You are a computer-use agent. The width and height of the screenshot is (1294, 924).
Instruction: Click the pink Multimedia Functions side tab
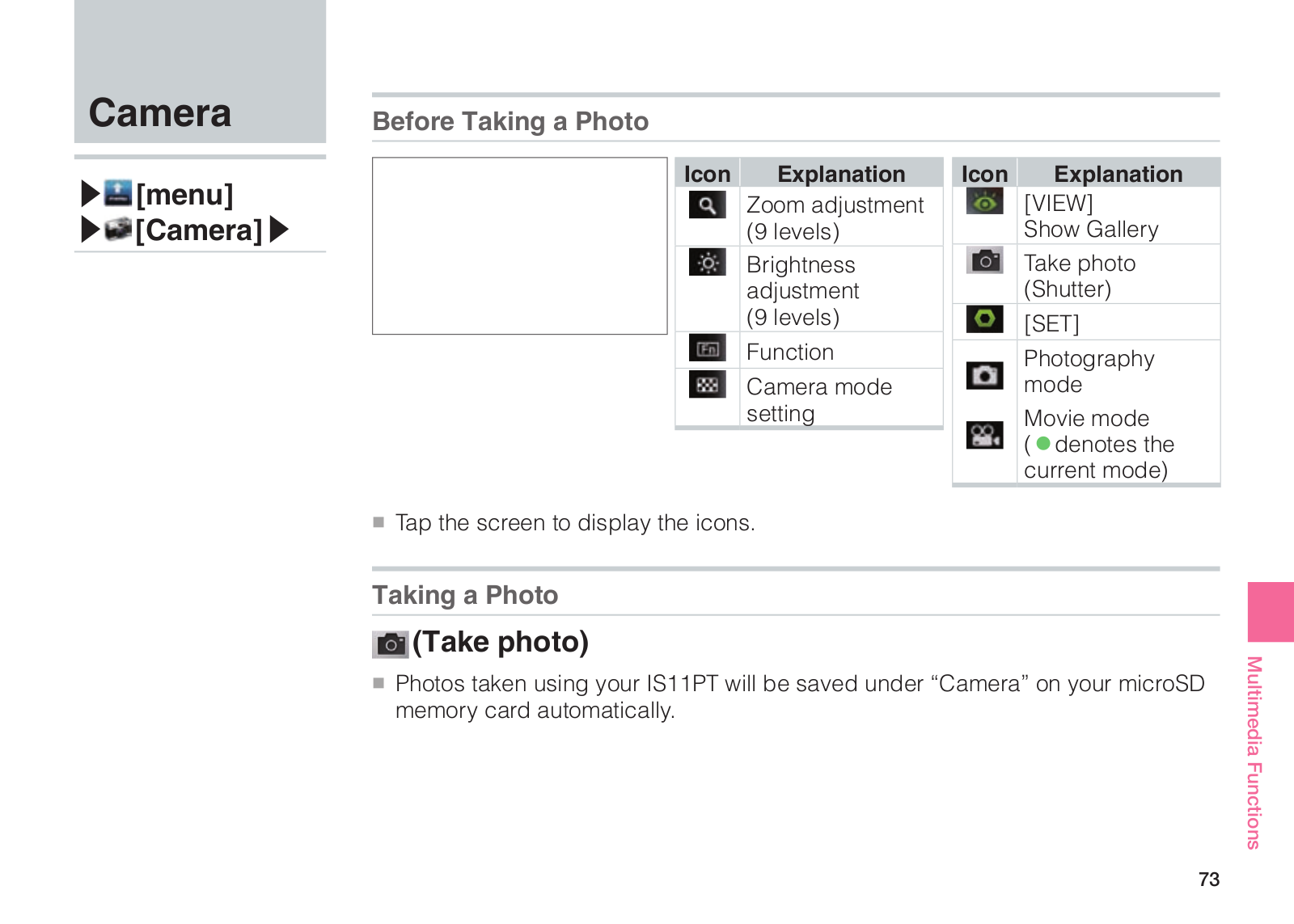1271,612
